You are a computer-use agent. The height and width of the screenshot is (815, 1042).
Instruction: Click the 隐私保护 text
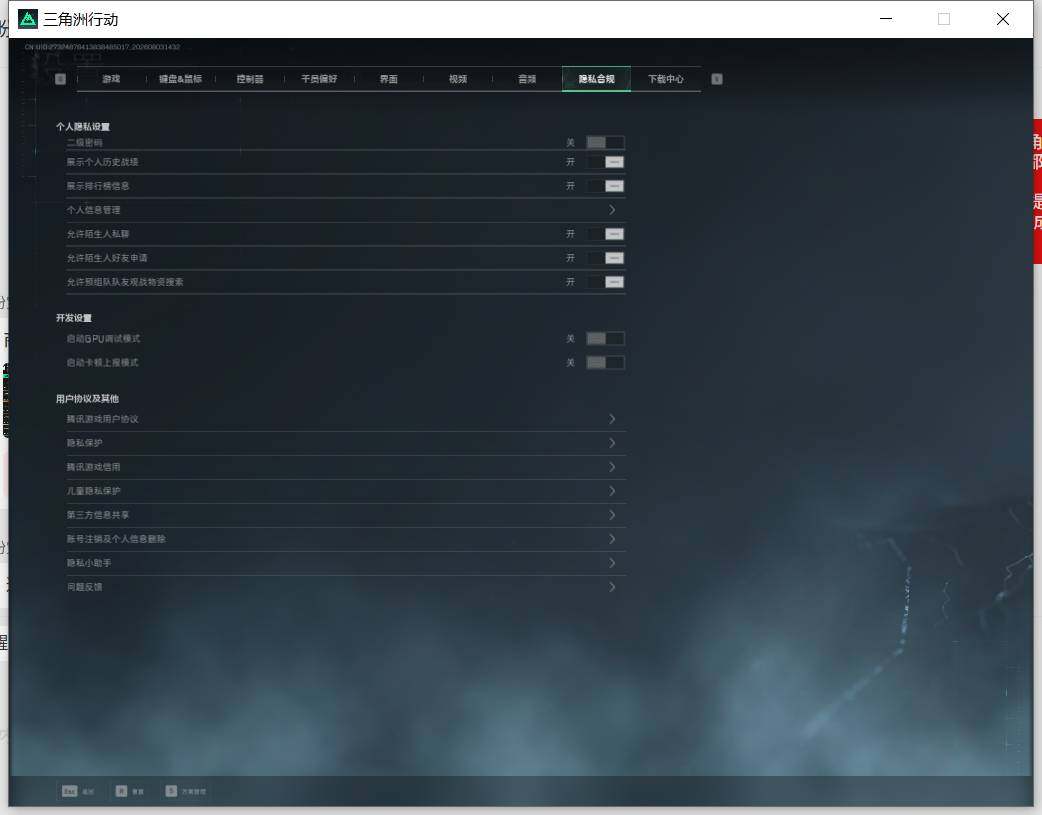84,443
